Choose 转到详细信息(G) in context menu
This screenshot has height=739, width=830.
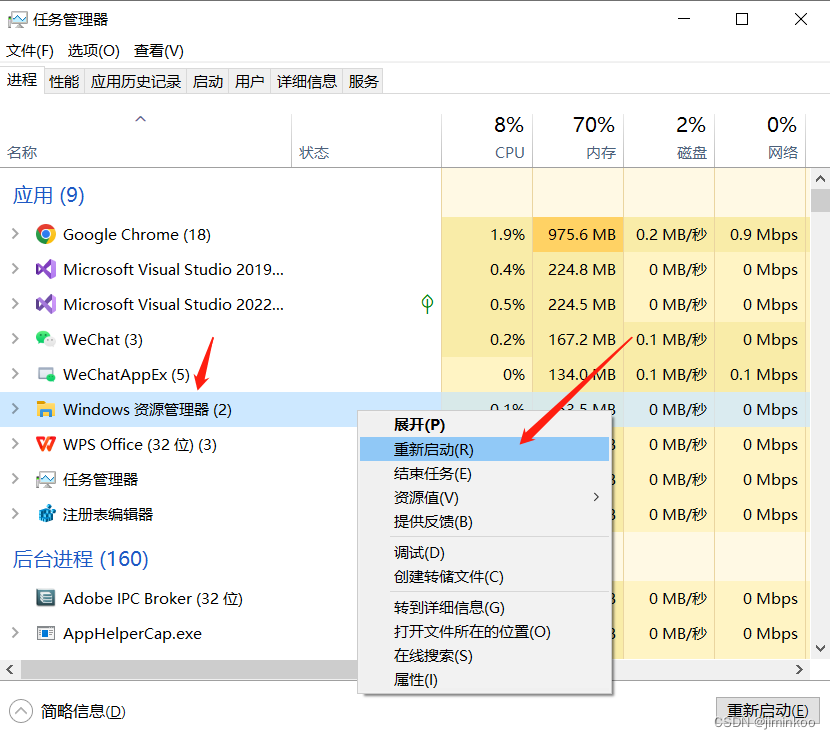[x=484, y=607]
